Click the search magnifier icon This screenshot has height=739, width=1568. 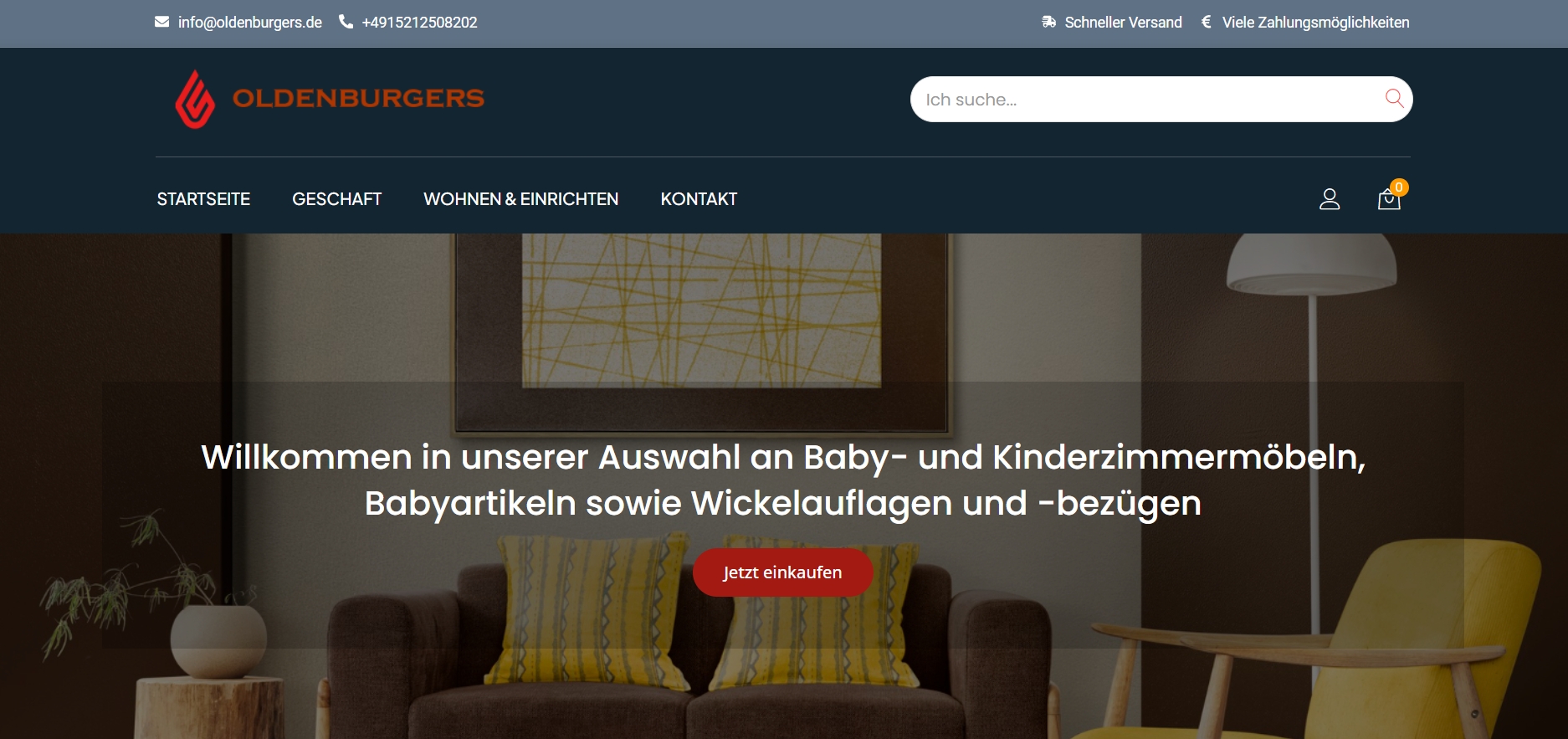click(1394, 99)
